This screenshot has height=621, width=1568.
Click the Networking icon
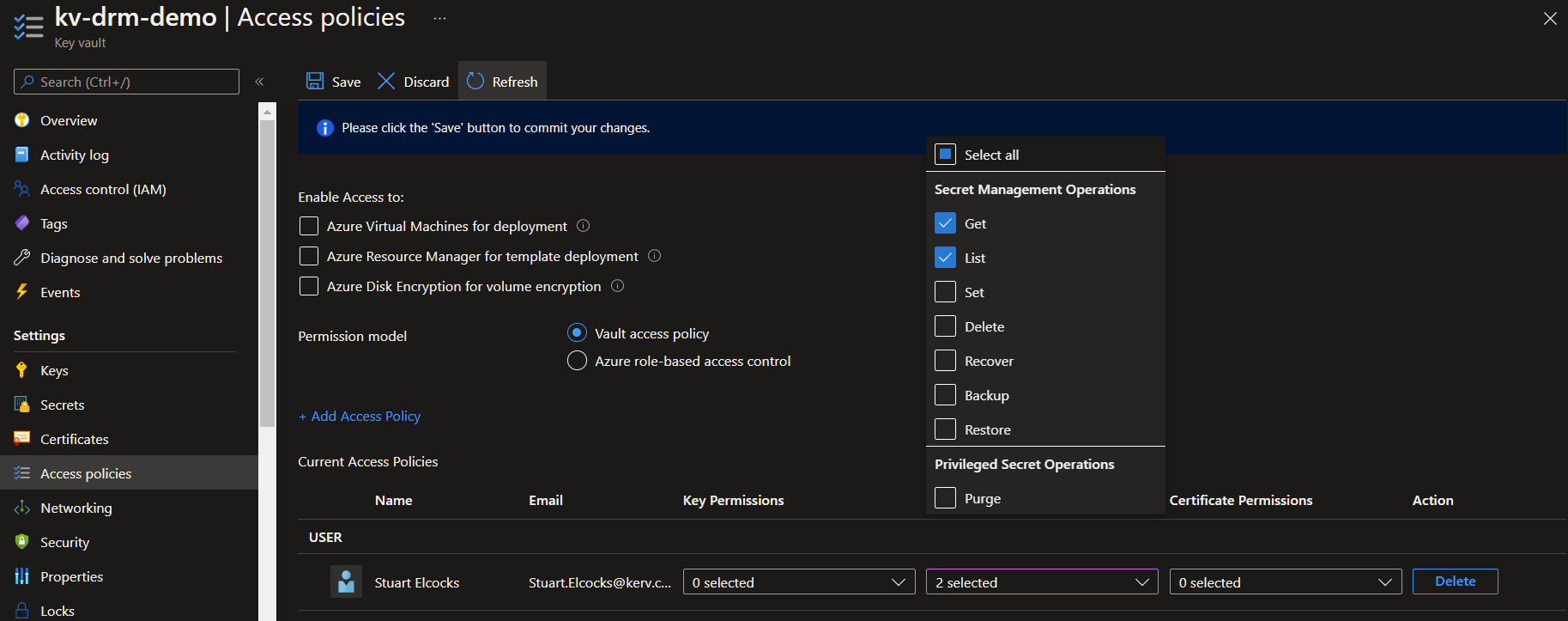(22, 508)
